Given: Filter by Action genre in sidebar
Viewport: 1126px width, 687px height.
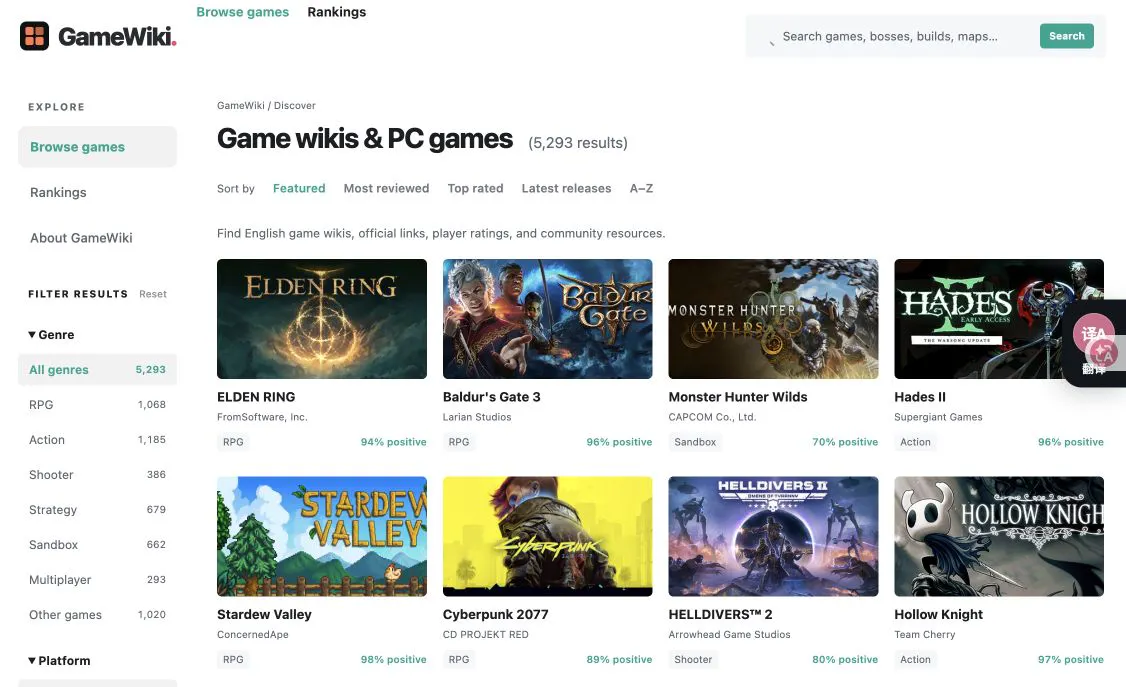Looking at the screenshot, I should click(98, 439).
